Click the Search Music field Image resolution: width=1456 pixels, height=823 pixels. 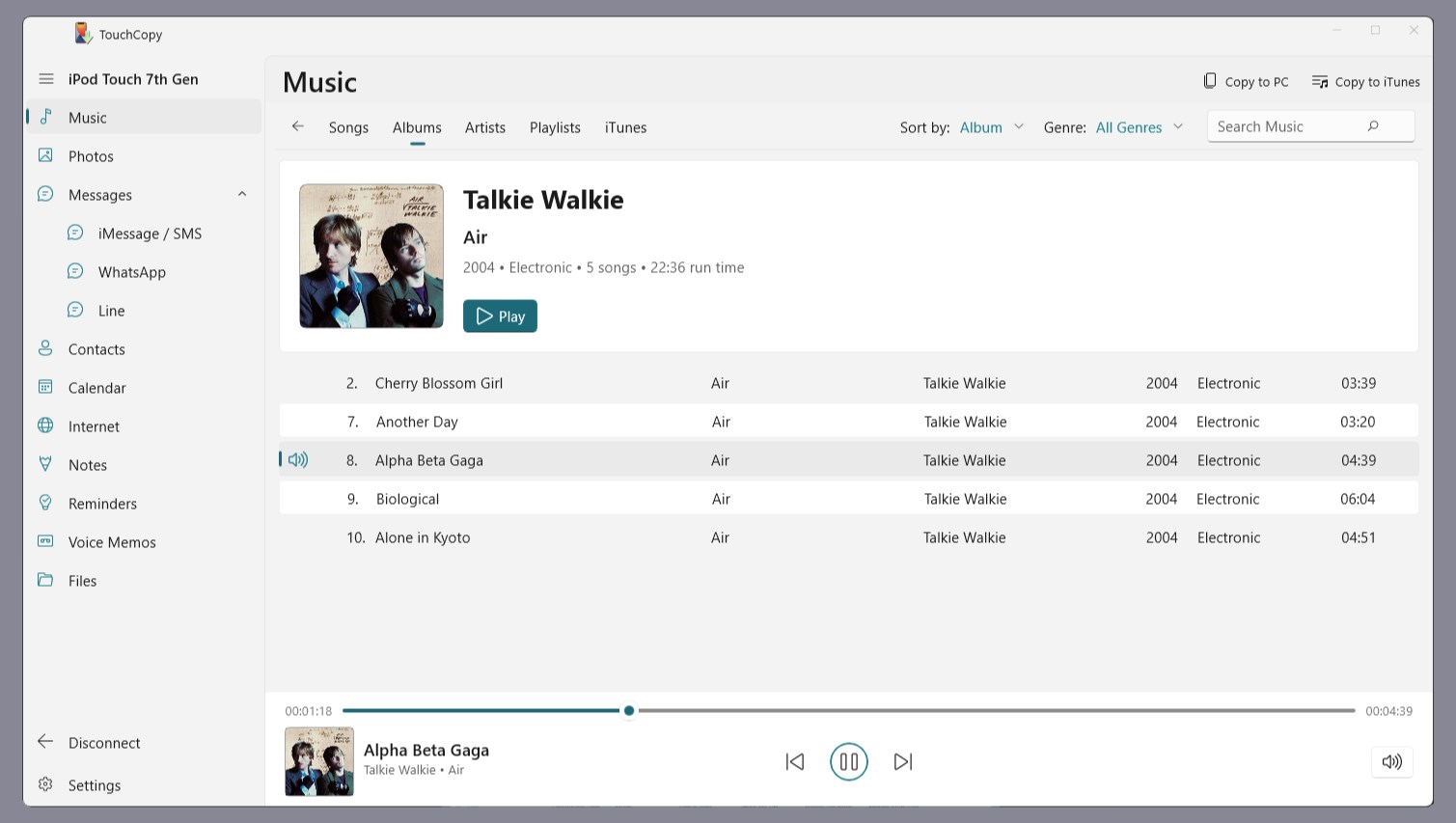[x=1311, y=126]
